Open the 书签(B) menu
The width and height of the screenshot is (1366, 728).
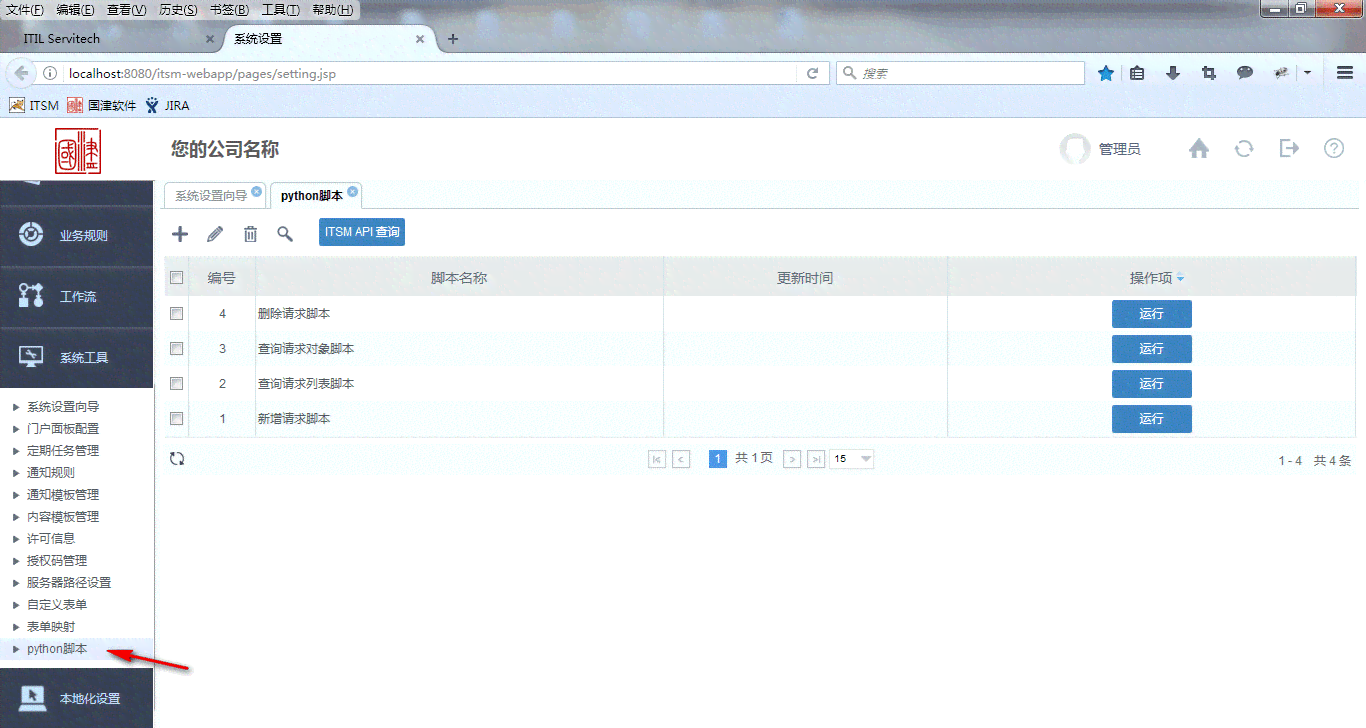click(229, 10)
